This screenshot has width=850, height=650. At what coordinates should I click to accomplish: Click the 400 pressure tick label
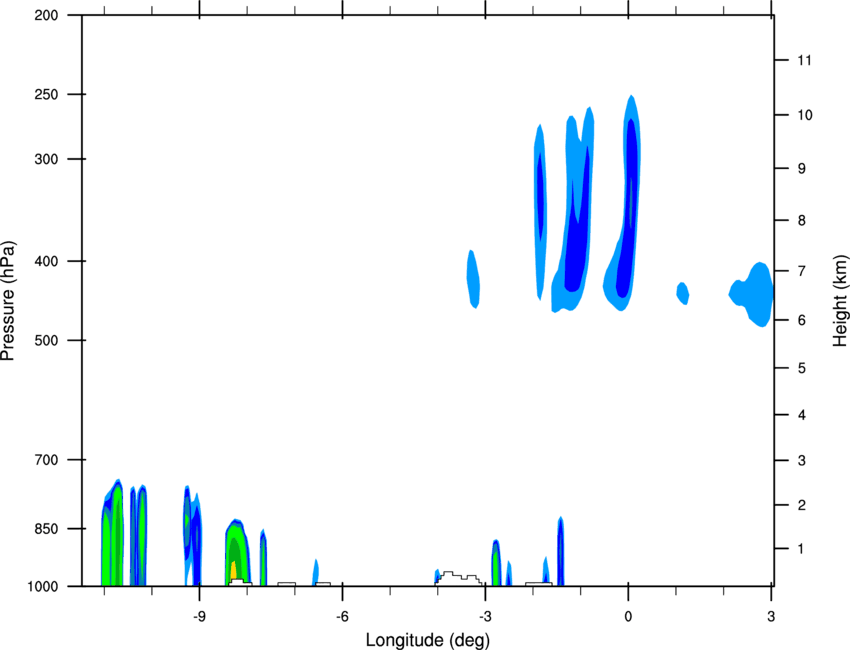click(x=46, y=261)
